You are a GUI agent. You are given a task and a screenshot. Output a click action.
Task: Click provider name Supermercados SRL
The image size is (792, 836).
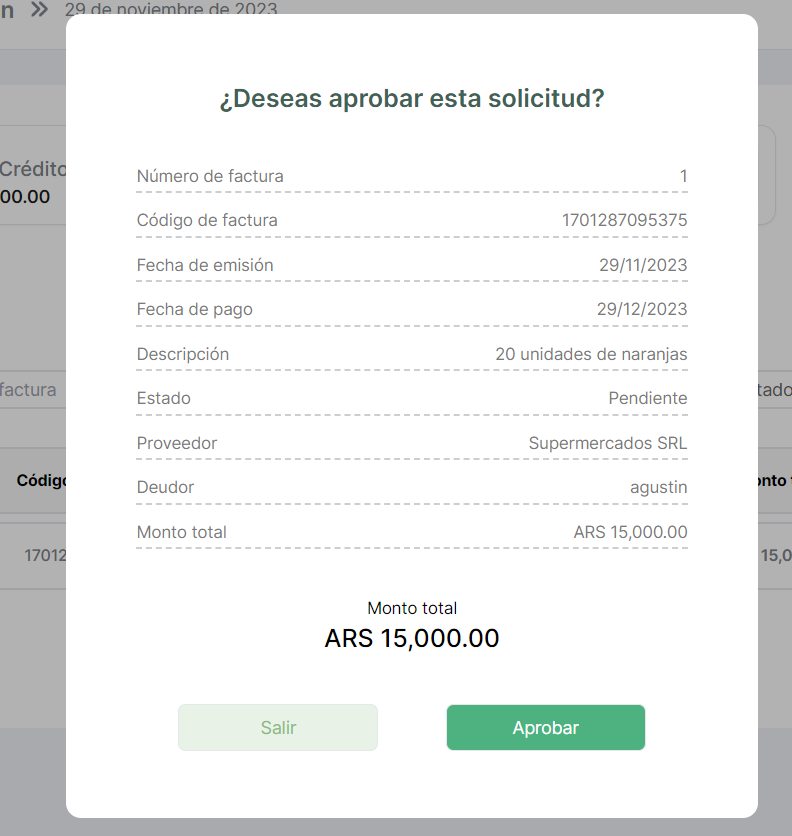(x=607, y=443)
